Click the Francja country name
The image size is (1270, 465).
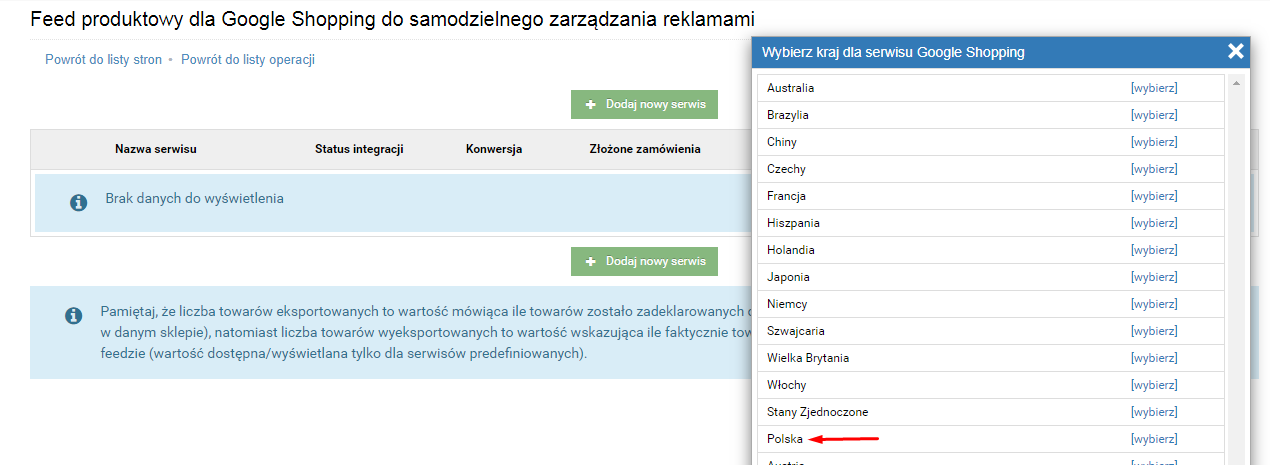point(786,196)
